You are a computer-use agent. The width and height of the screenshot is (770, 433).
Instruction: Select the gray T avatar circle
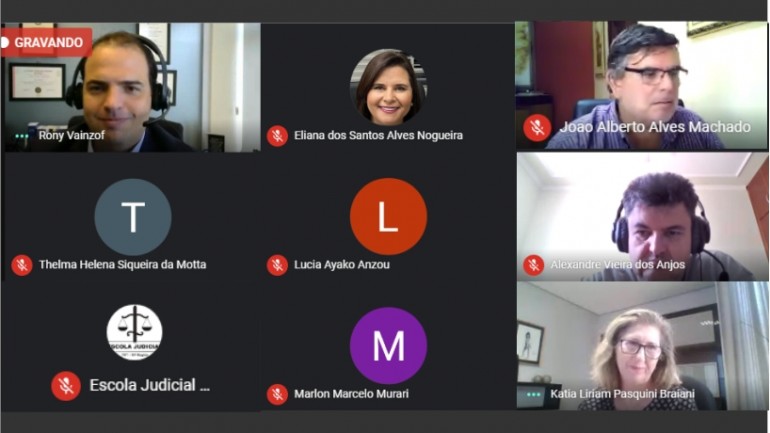[x=133, y=216]
